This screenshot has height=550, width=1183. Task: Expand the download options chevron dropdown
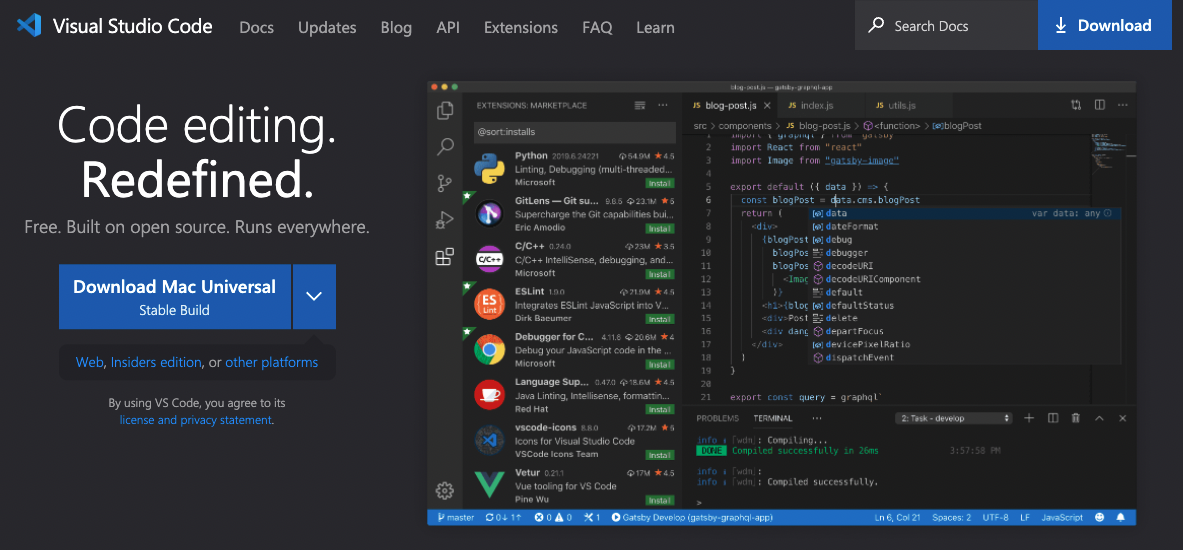(x=314, y=297)
